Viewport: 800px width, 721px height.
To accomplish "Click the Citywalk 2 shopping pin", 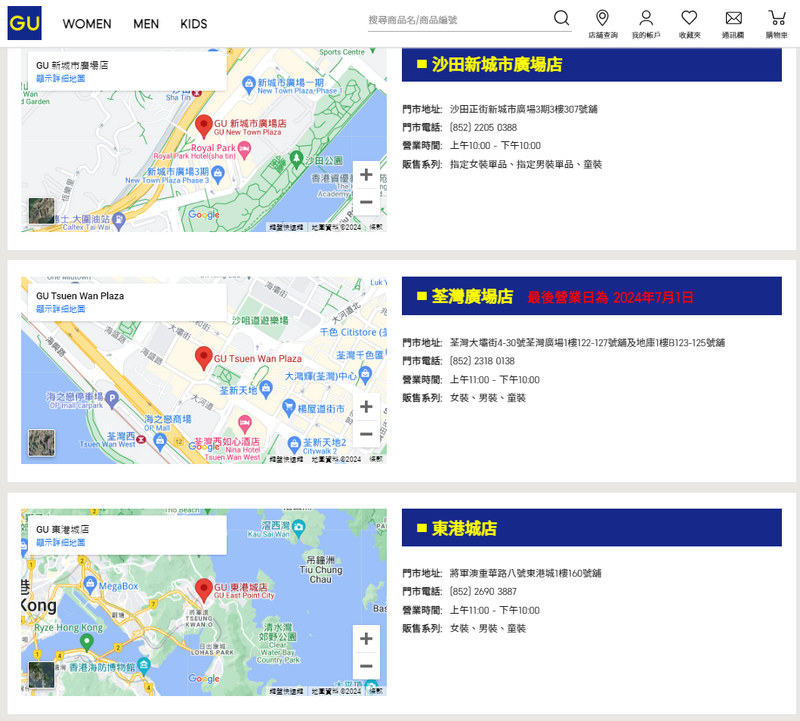I will (294, 445).
